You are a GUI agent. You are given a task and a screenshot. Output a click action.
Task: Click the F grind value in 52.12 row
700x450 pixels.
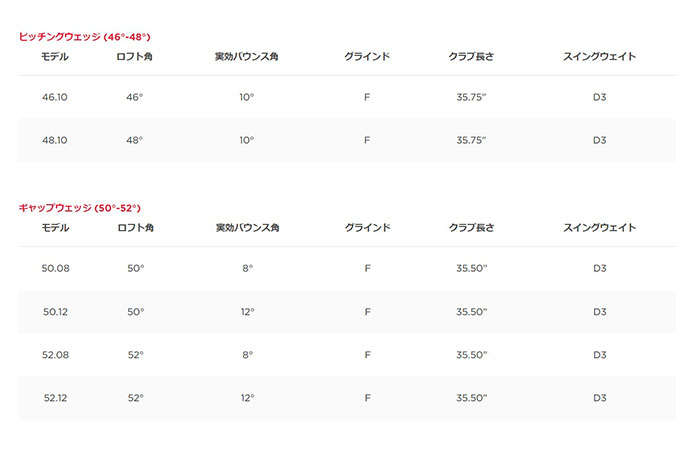[367, 398]
